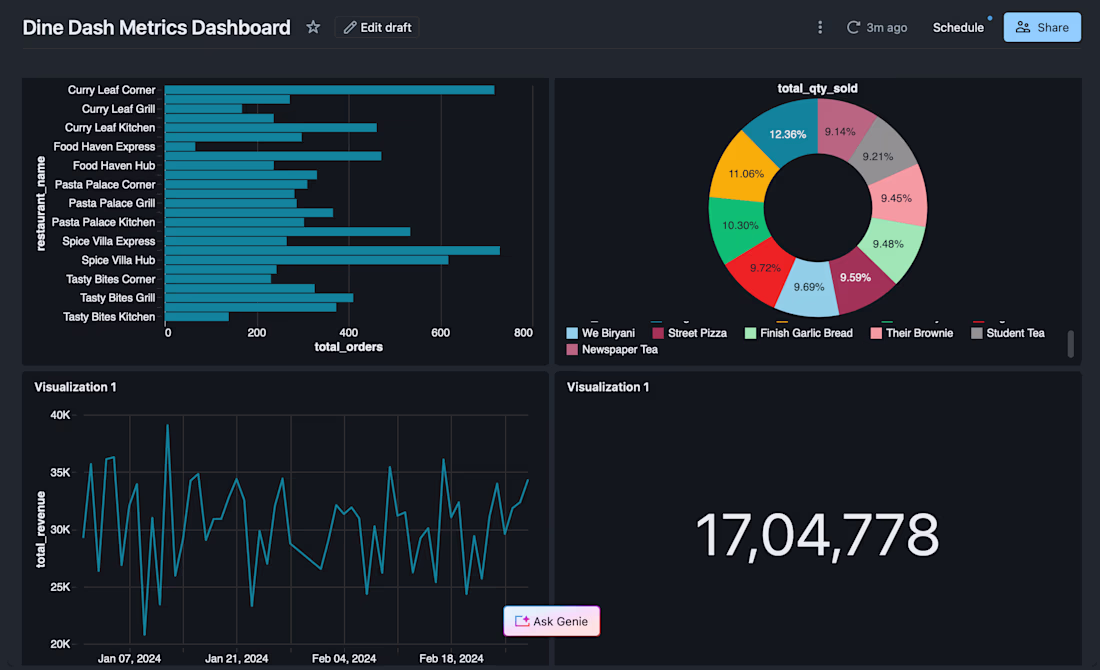Click the counter widget Visualization 1 title

[608, 387]
